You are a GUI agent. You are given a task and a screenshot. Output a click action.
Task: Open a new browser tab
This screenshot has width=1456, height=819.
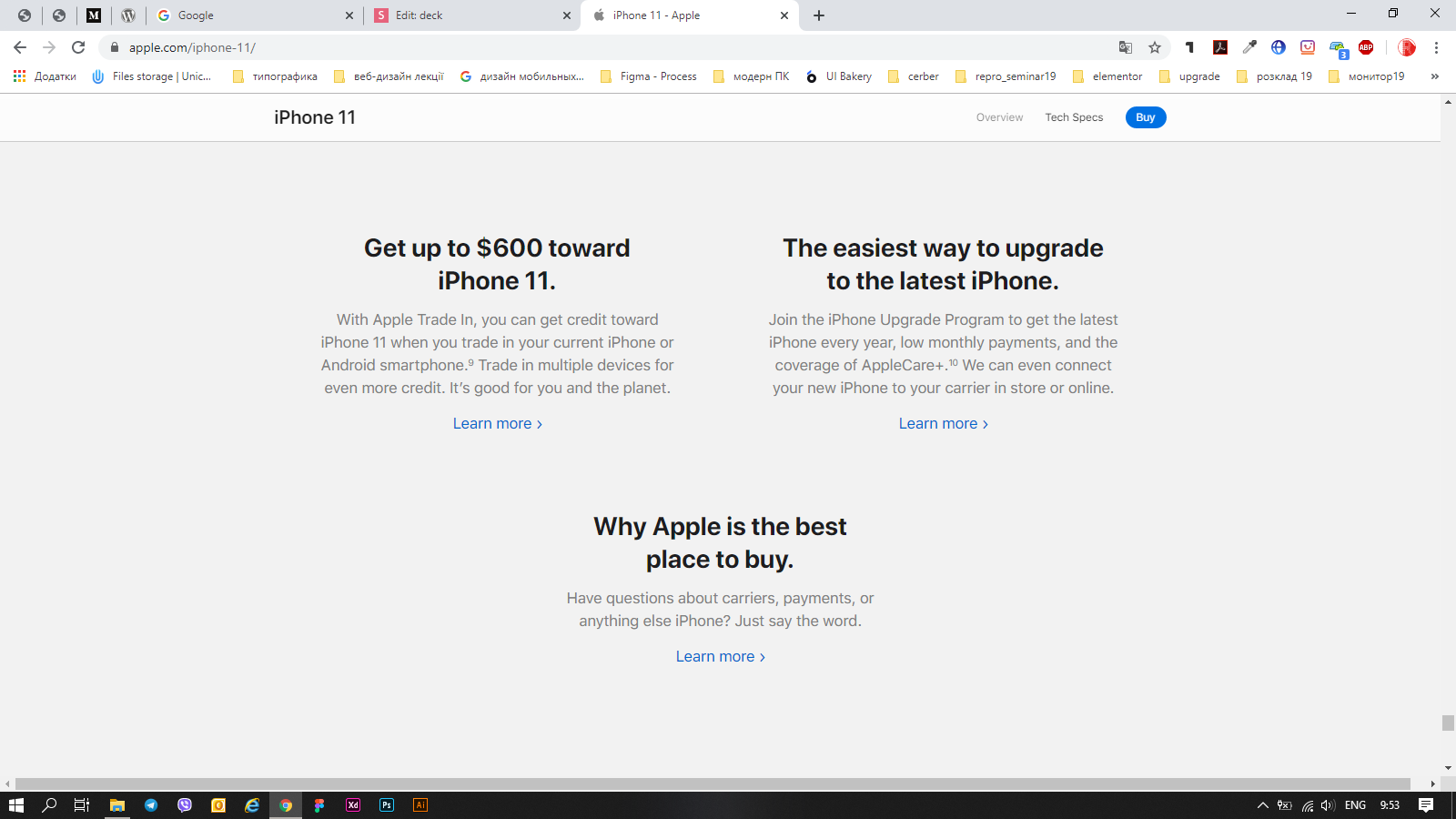point(819,15)
